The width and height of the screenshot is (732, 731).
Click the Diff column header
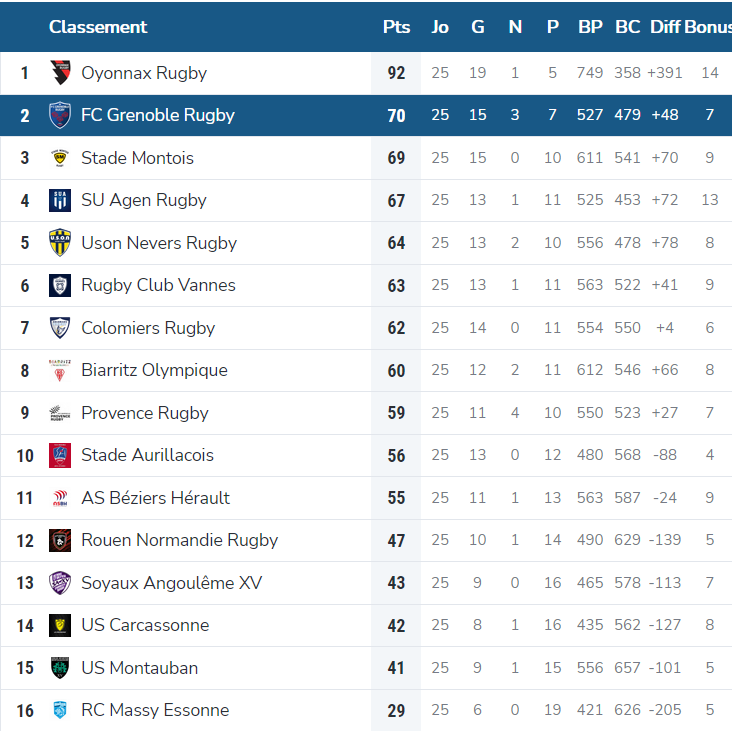(x=665, y=27)
